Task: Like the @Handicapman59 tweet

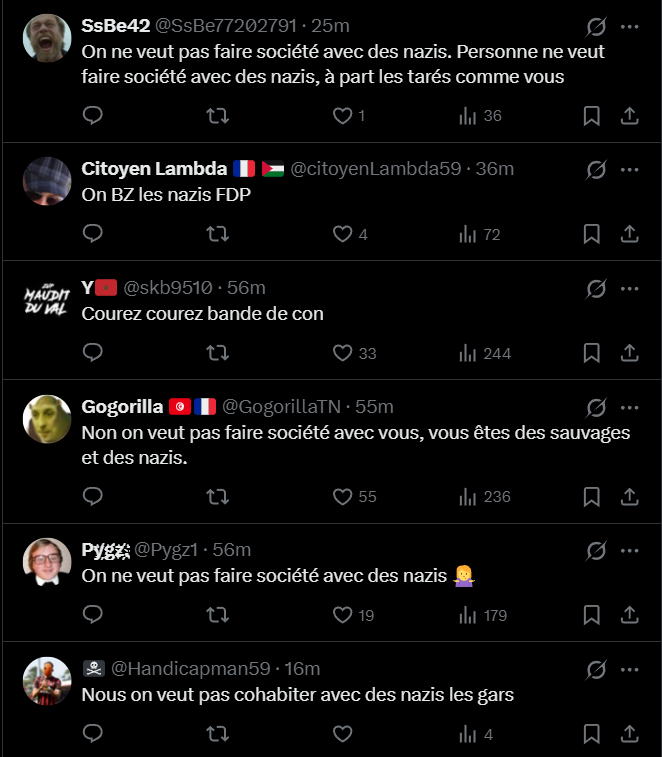Action: (x=342, y=734)
